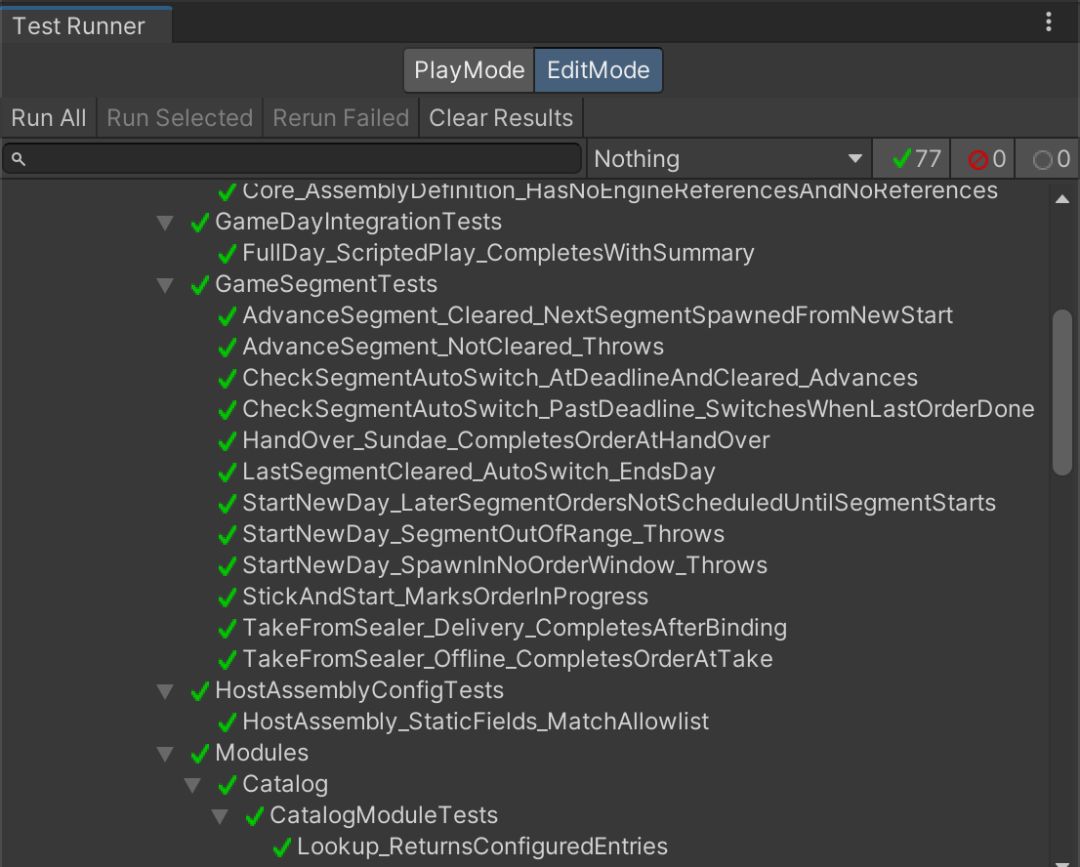The image size is (1080, 867).
Task: Click the Run Selected button
Action: 180,118
